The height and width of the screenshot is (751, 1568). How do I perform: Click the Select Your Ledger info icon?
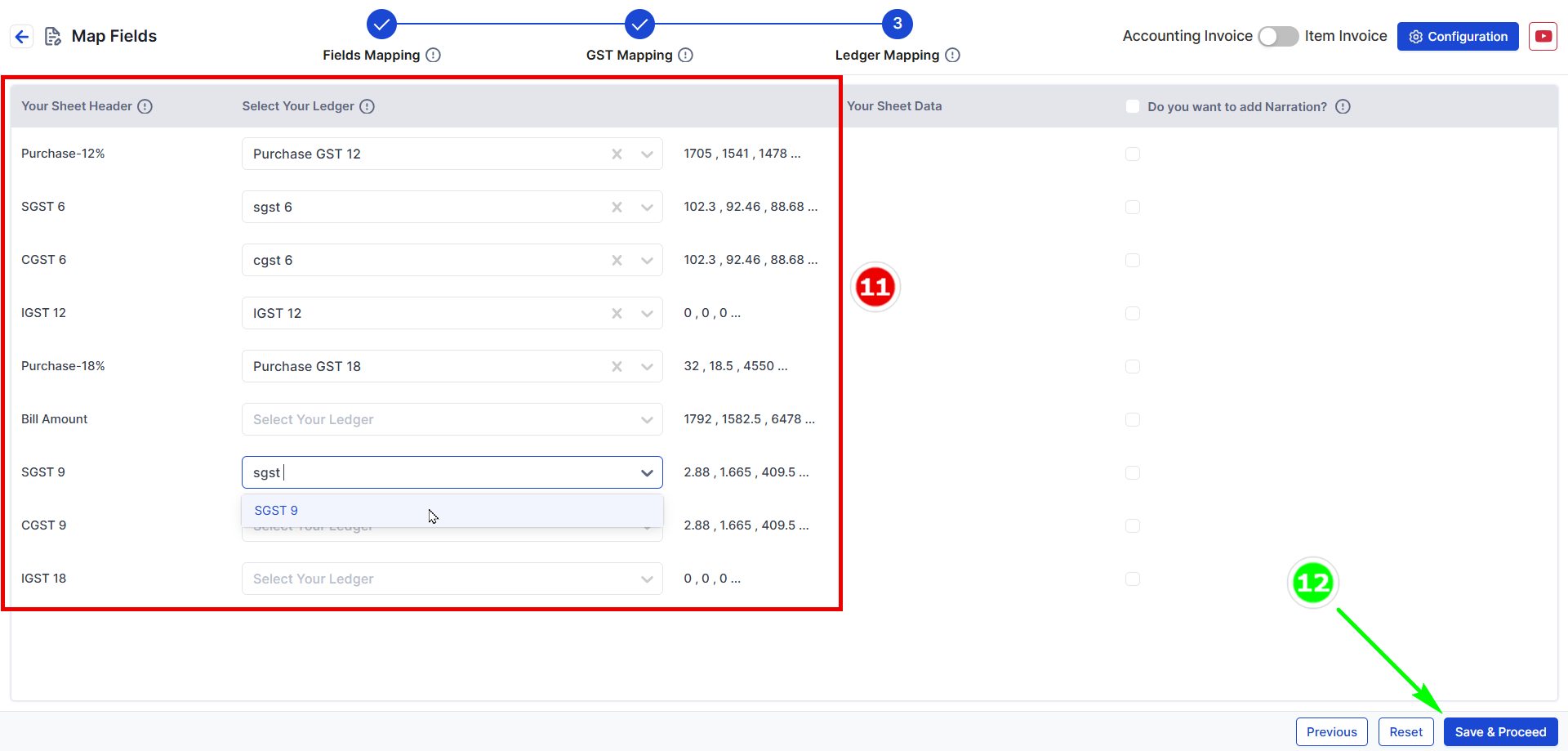(x=367, y=106)
